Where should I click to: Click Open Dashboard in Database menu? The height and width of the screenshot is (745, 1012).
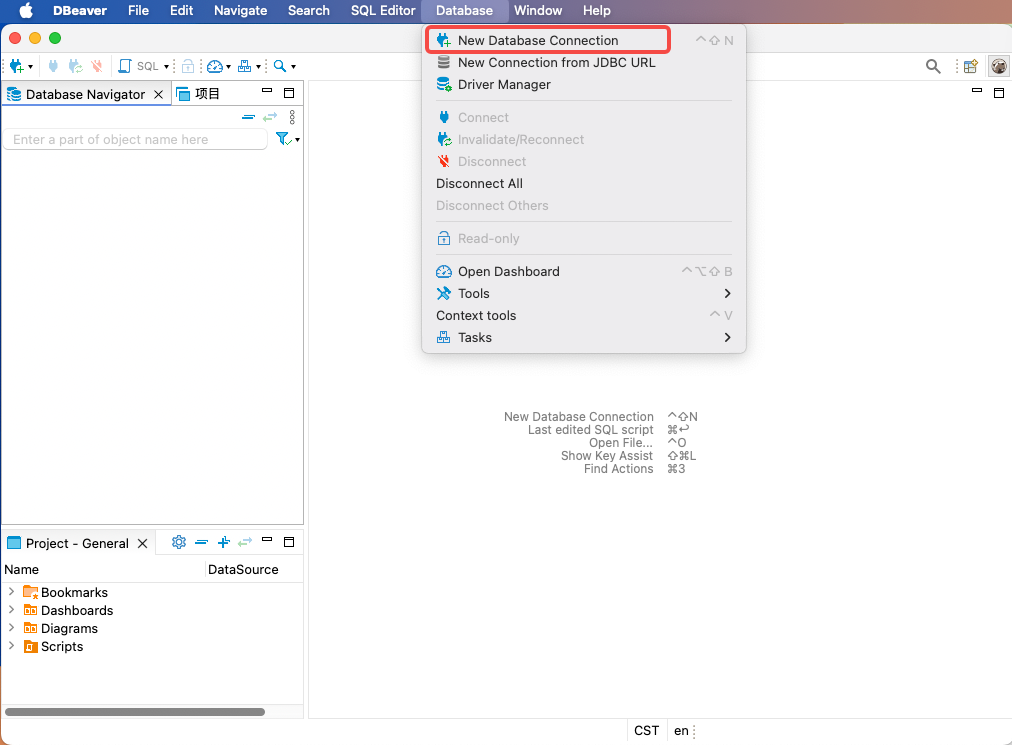click(508, 271)
